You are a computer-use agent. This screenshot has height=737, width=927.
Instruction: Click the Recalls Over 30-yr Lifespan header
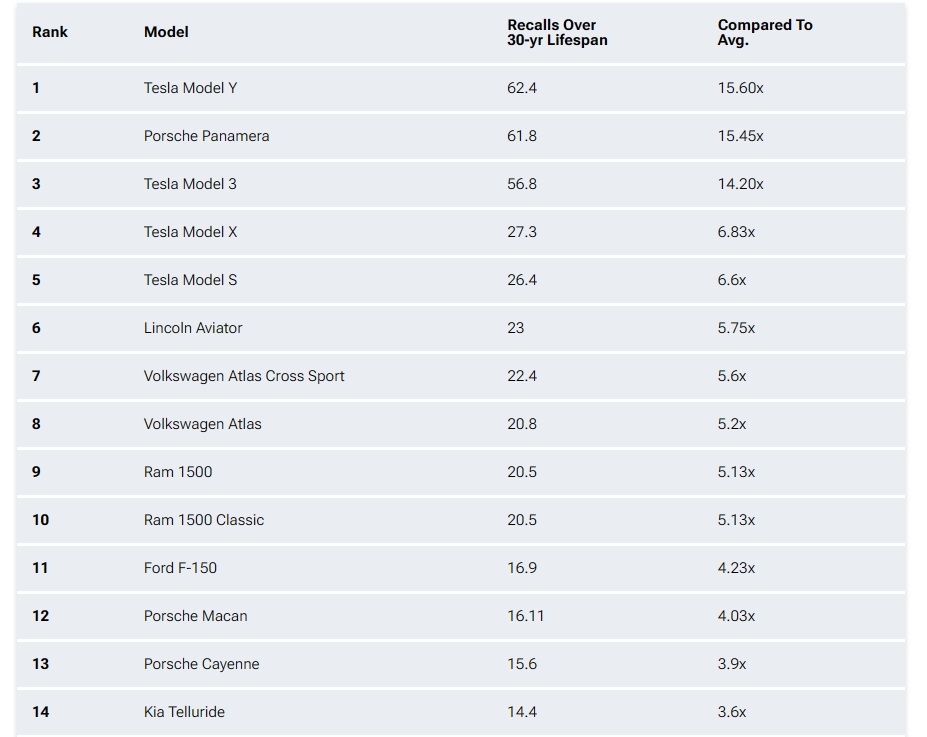coord(557,32)
